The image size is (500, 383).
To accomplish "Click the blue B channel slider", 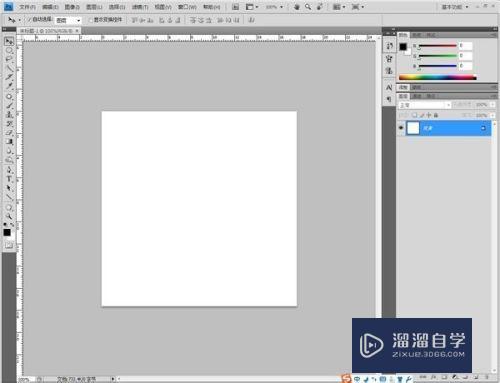I will [x=437, y=66].
